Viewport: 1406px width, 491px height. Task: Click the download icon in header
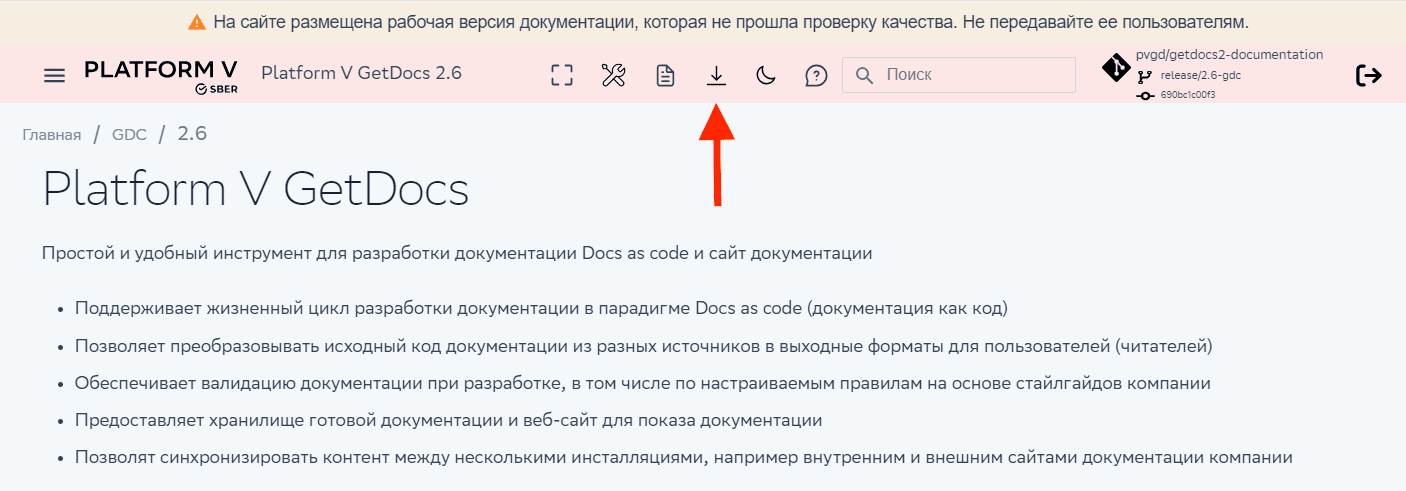point(716,75)
